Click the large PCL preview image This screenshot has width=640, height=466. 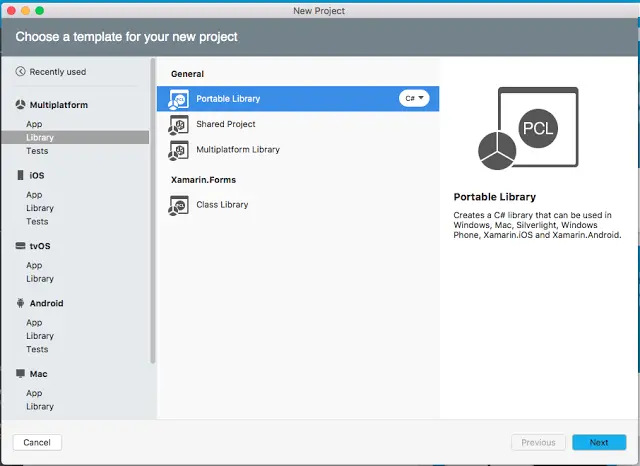tap(528, 129)
